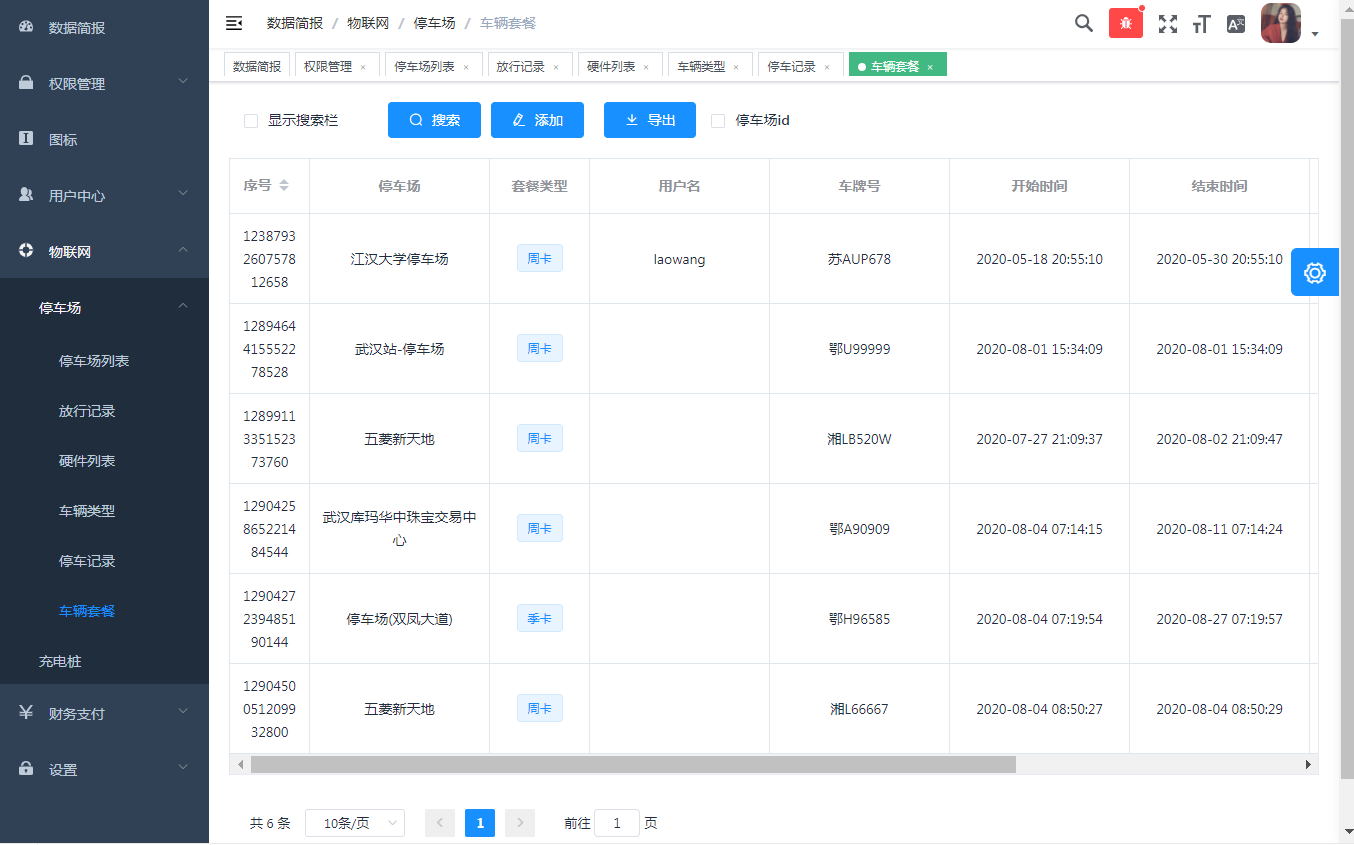This screenshot has height=845, width=1354.
Task: Switch to the 硬件列表 tab
Action: 611,67
